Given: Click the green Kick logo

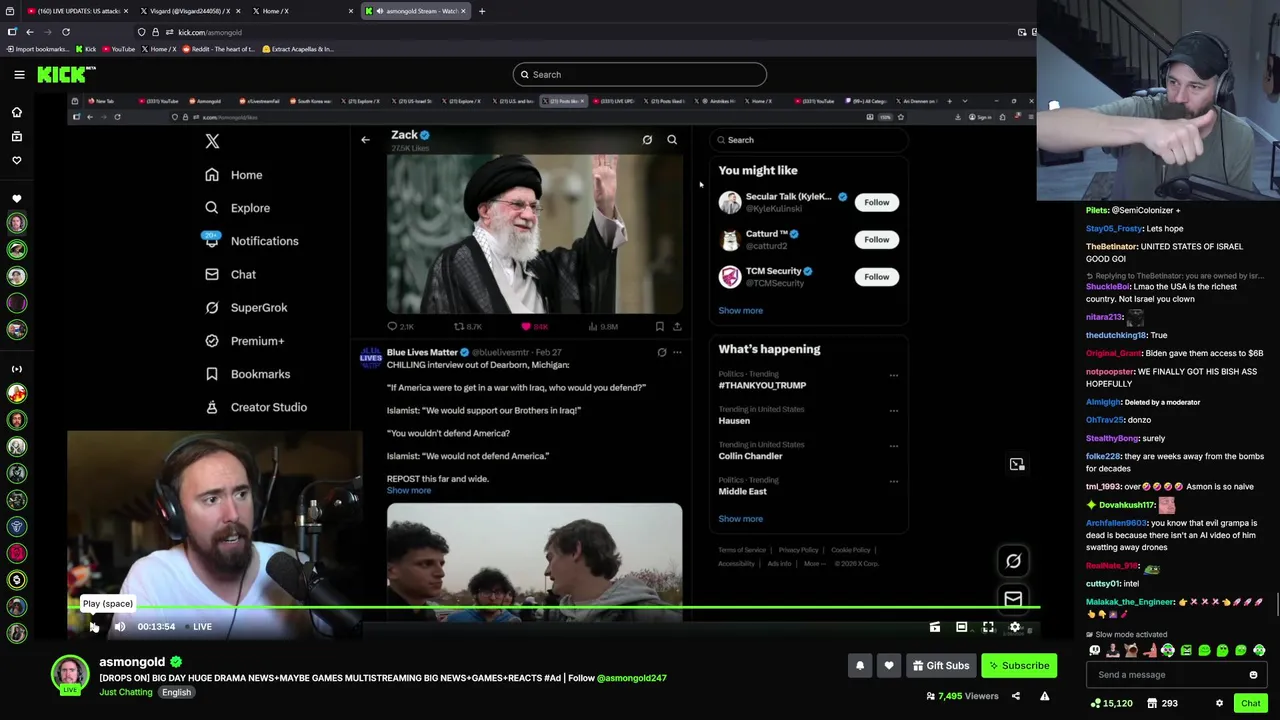Looking at the screenshot, I should point(66,74).
